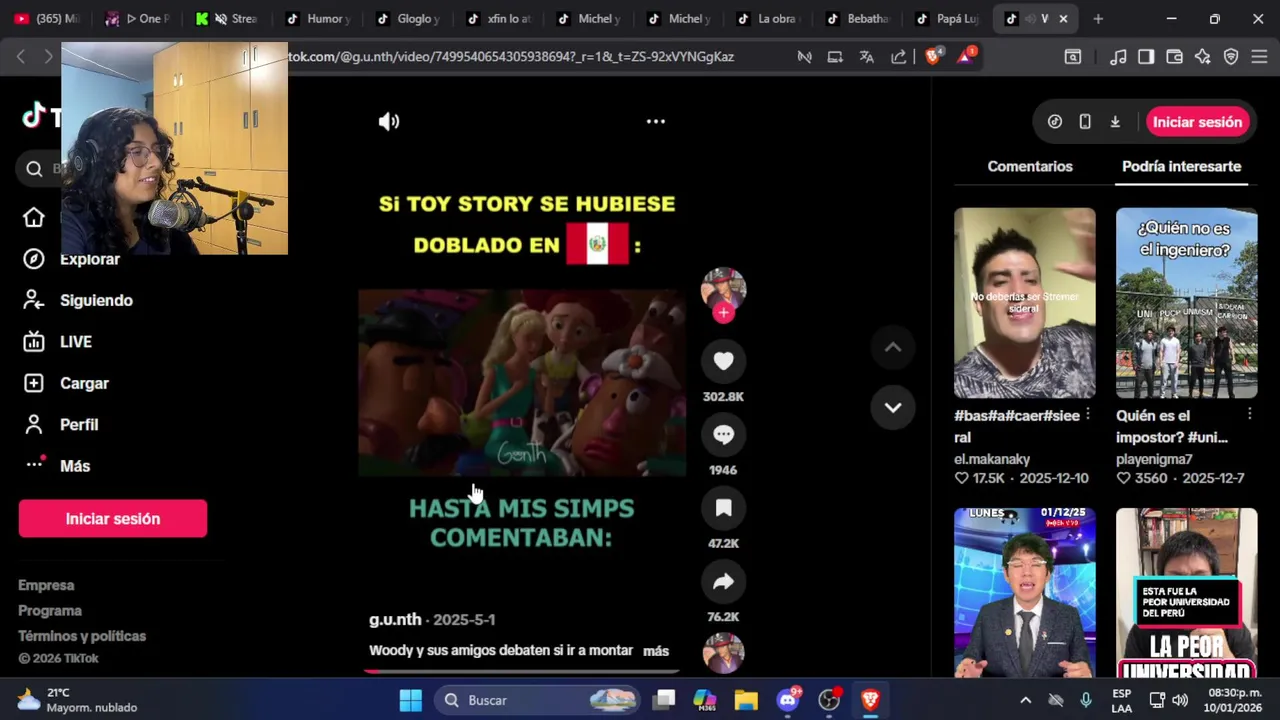The width and height of the screenshot is (1280, 720).
Task: Follow the creator via the plus badge
Action: [x=723, y=313]
